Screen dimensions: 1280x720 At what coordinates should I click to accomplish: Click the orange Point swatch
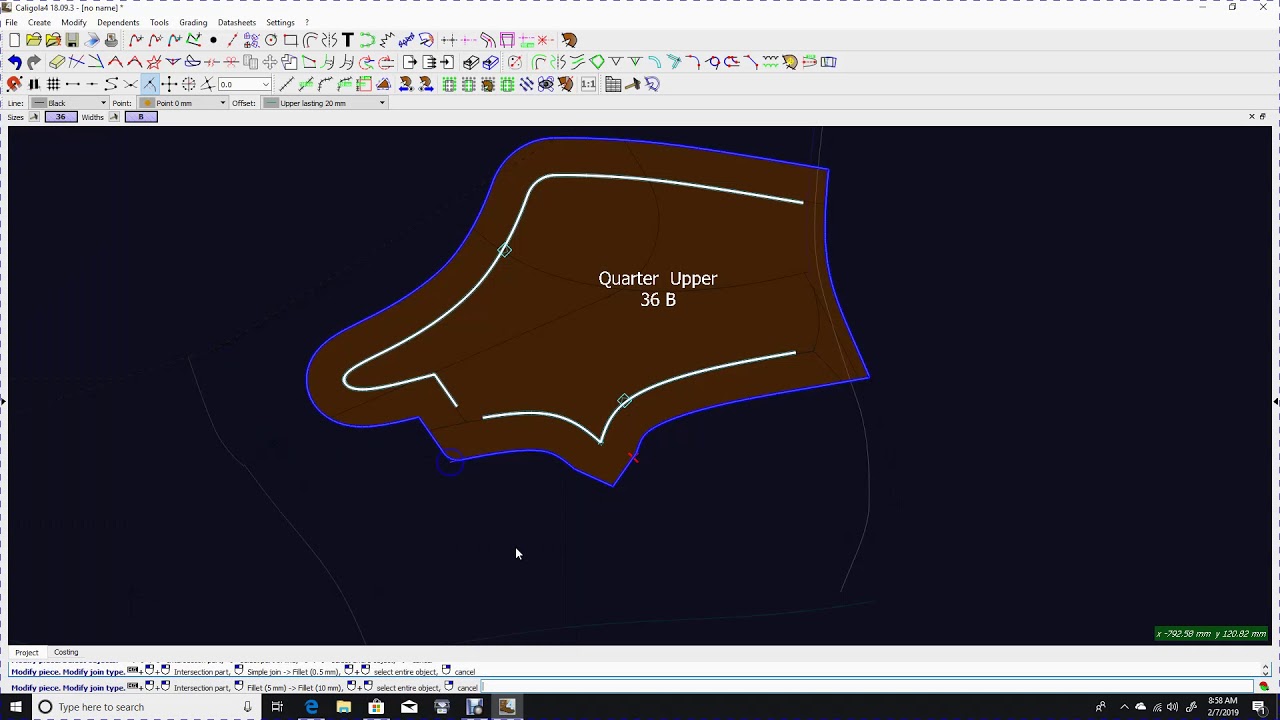tap(147, 103)
